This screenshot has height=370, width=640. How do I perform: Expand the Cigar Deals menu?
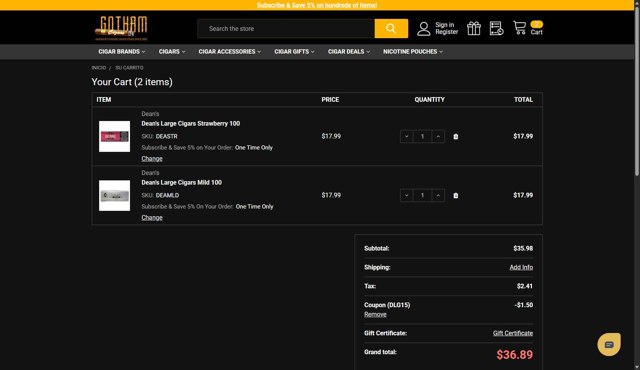coord(349,52)
